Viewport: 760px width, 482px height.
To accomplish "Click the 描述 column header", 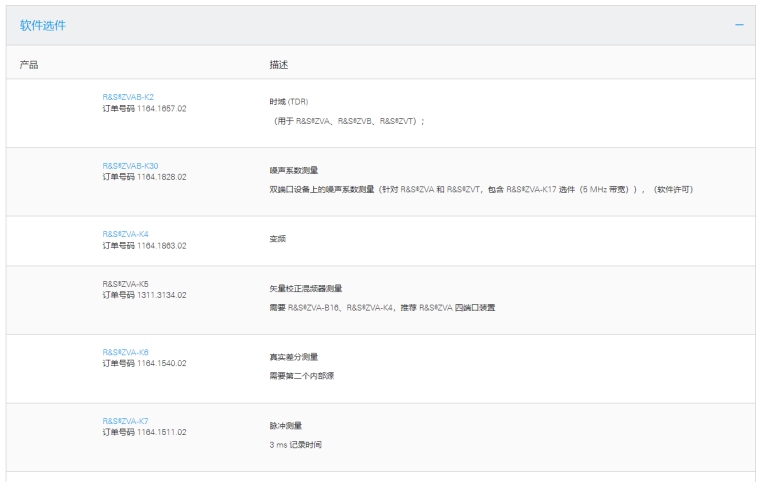I will [278, 64].
